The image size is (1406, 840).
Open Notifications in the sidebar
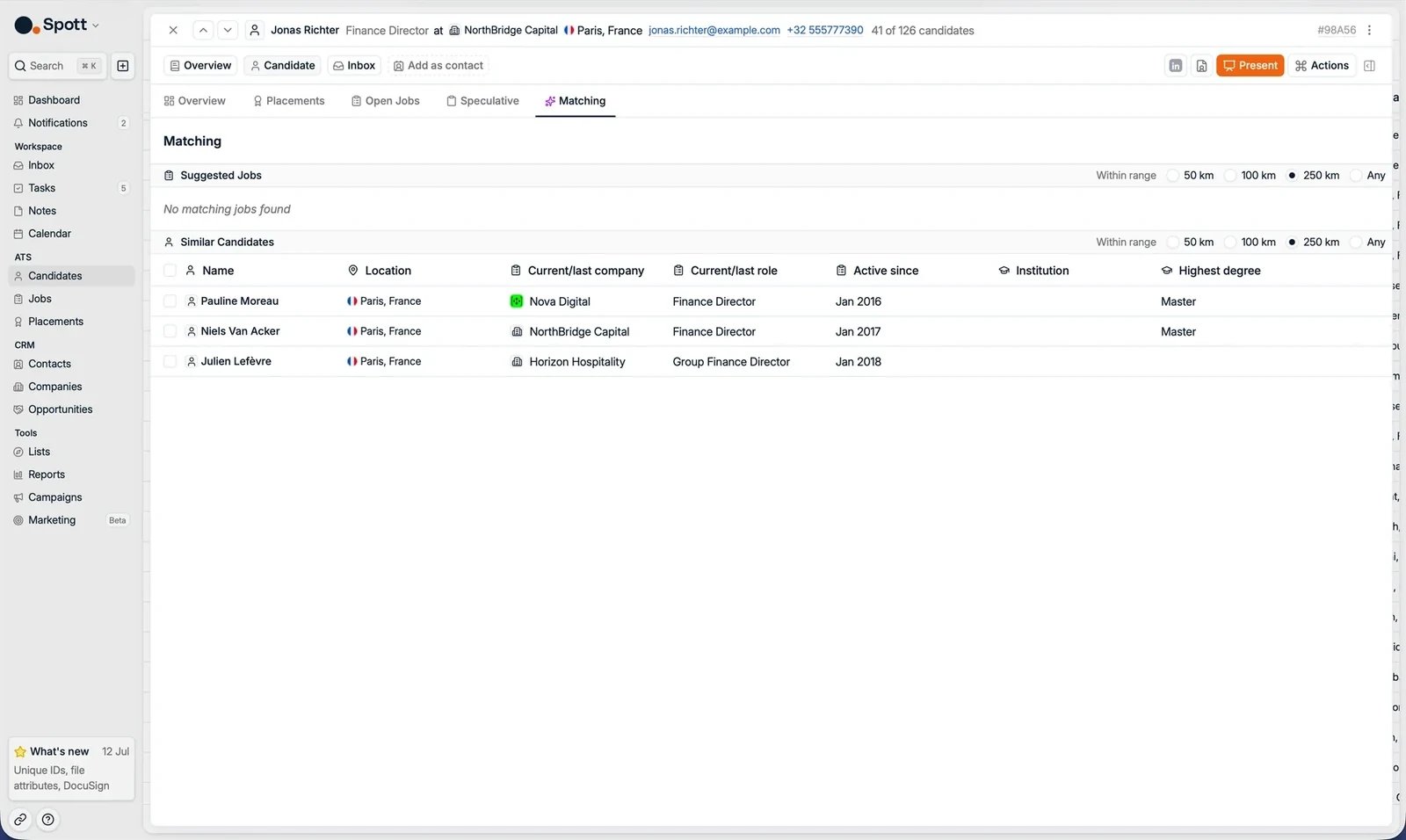click(x=71, y=123)
